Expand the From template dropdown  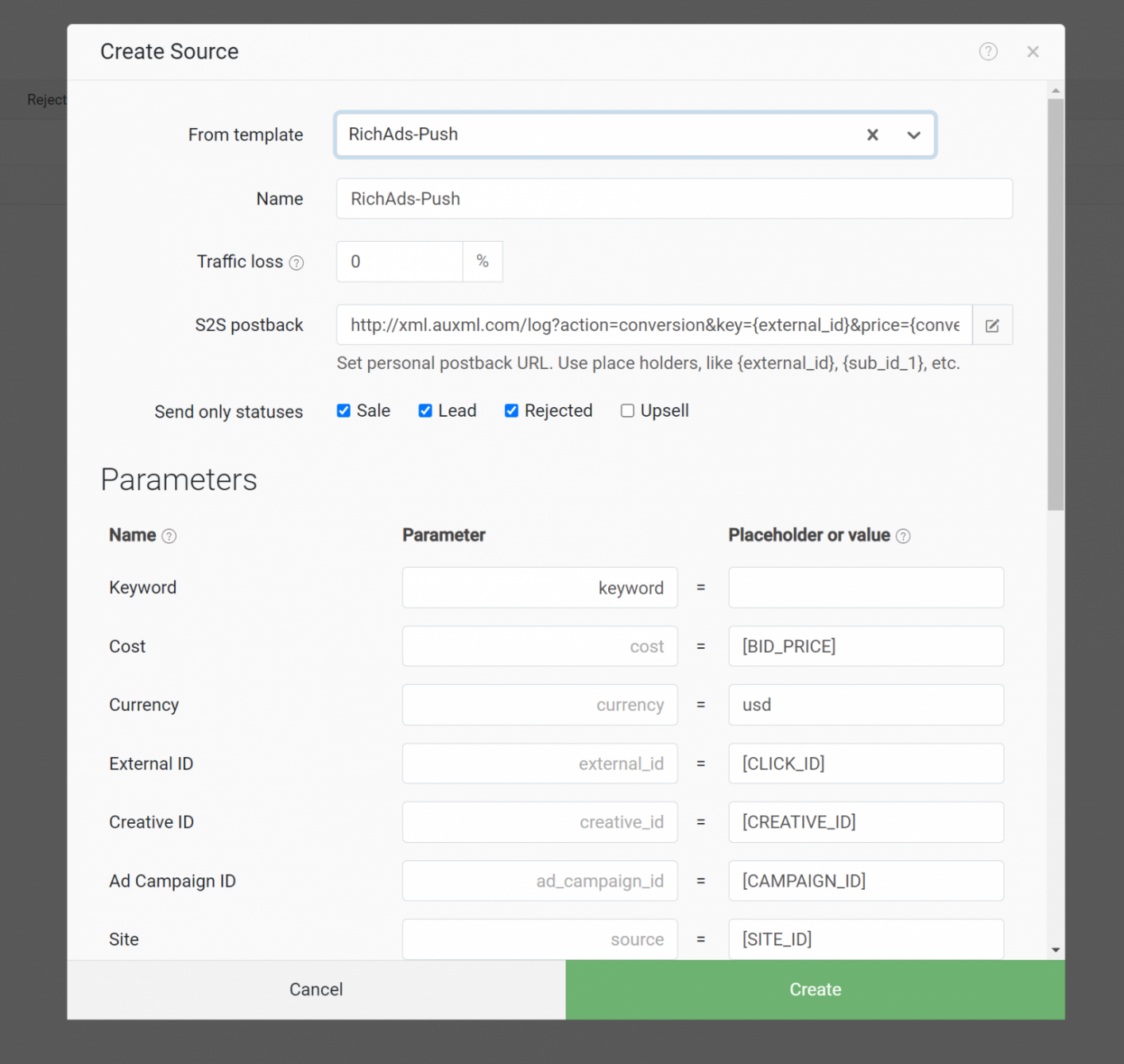[914, 134]
